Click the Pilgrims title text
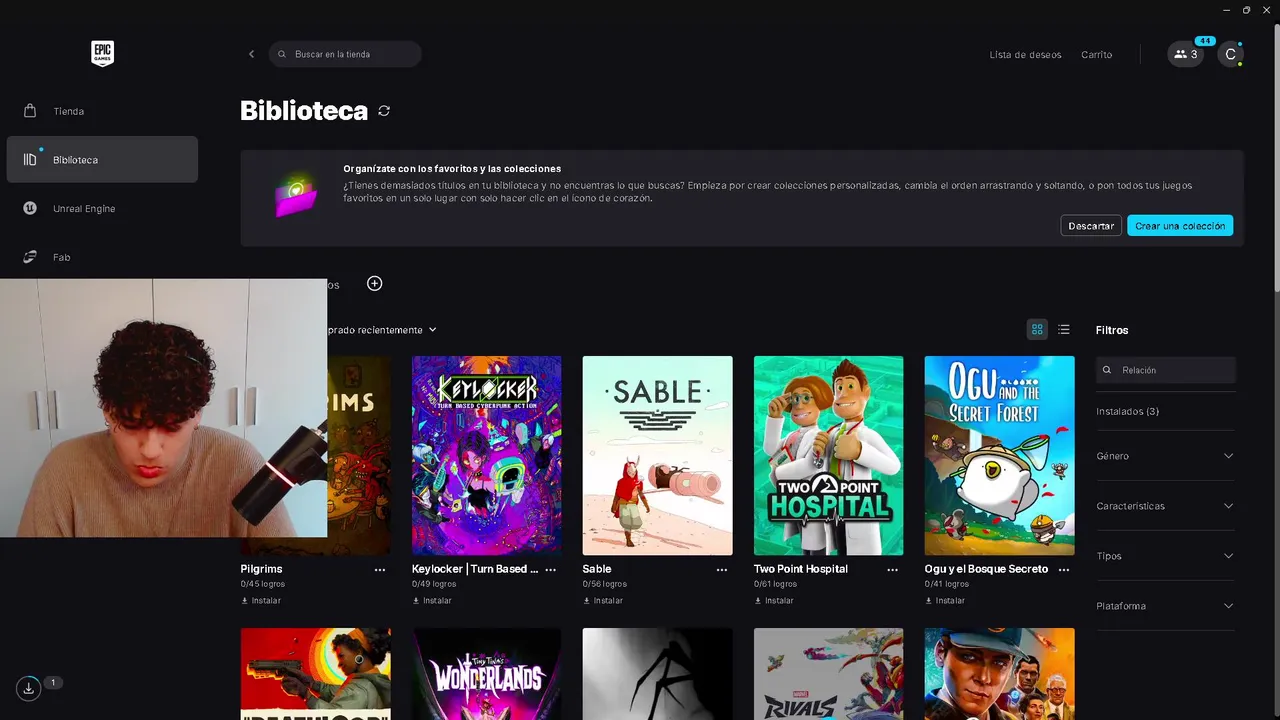The width and height of the screenshot is (1280, 720). point(262,569)
